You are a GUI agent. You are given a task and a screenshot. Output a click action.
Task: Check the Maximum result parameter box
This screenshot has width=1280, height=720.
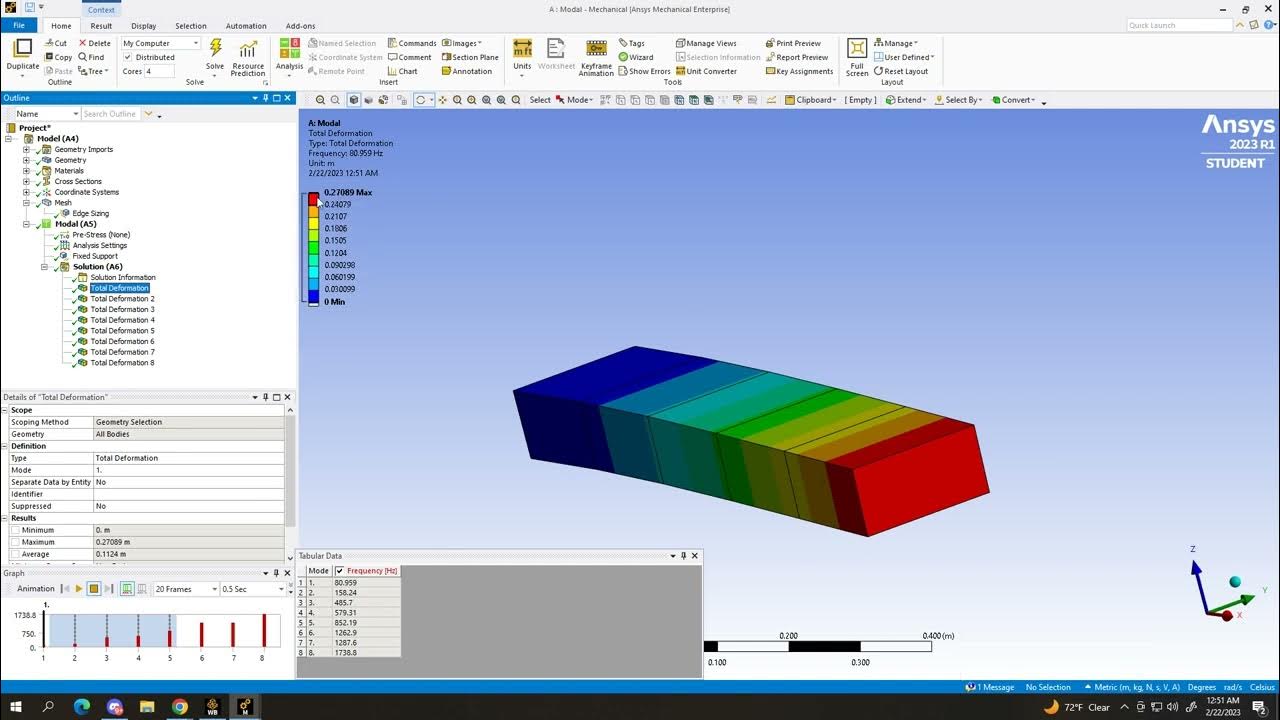coord(14,542)
